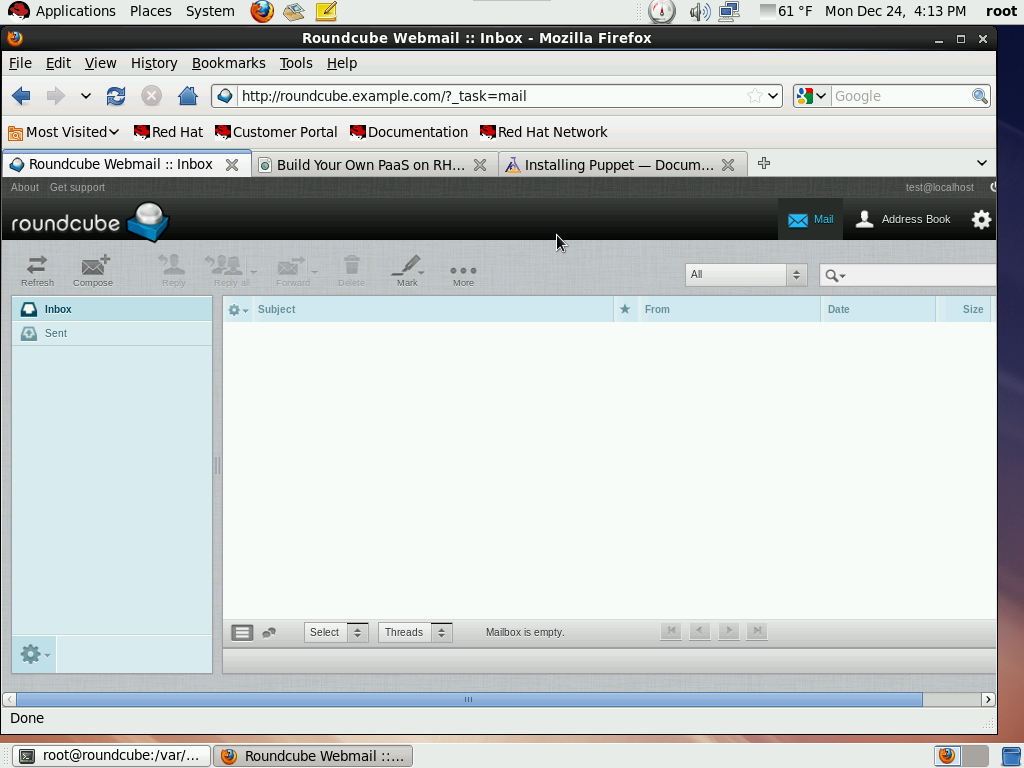Click the logout power icon
The image size is (1024, 768).
[993, 187]
